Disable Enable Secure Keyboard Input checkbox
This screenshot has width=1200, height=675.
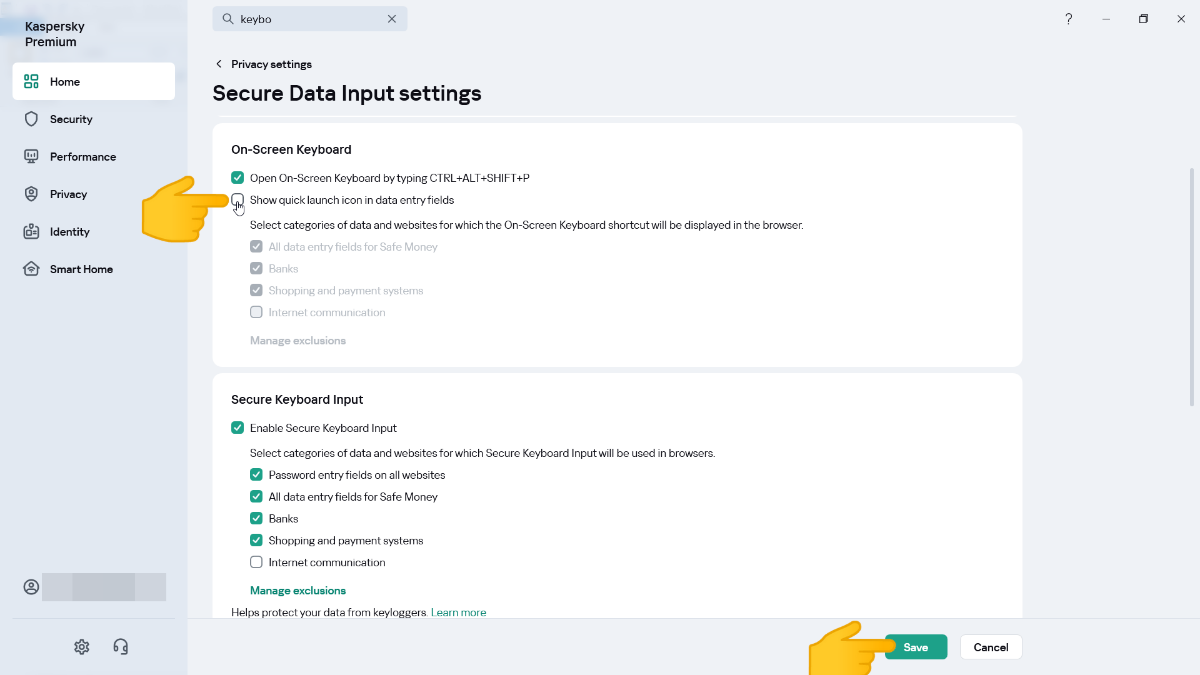click(238, 428)
